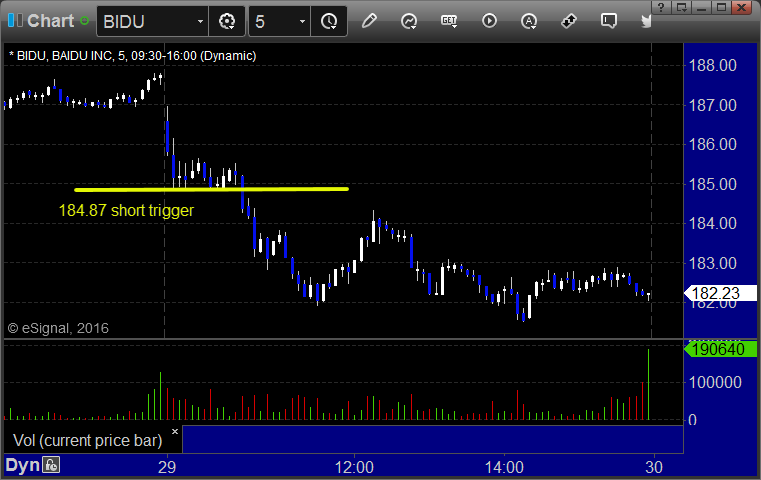Toggle the time lock icon next to Dyn
Image resolution: width=761 pixels, height=480 pixels.
point(51,465)
